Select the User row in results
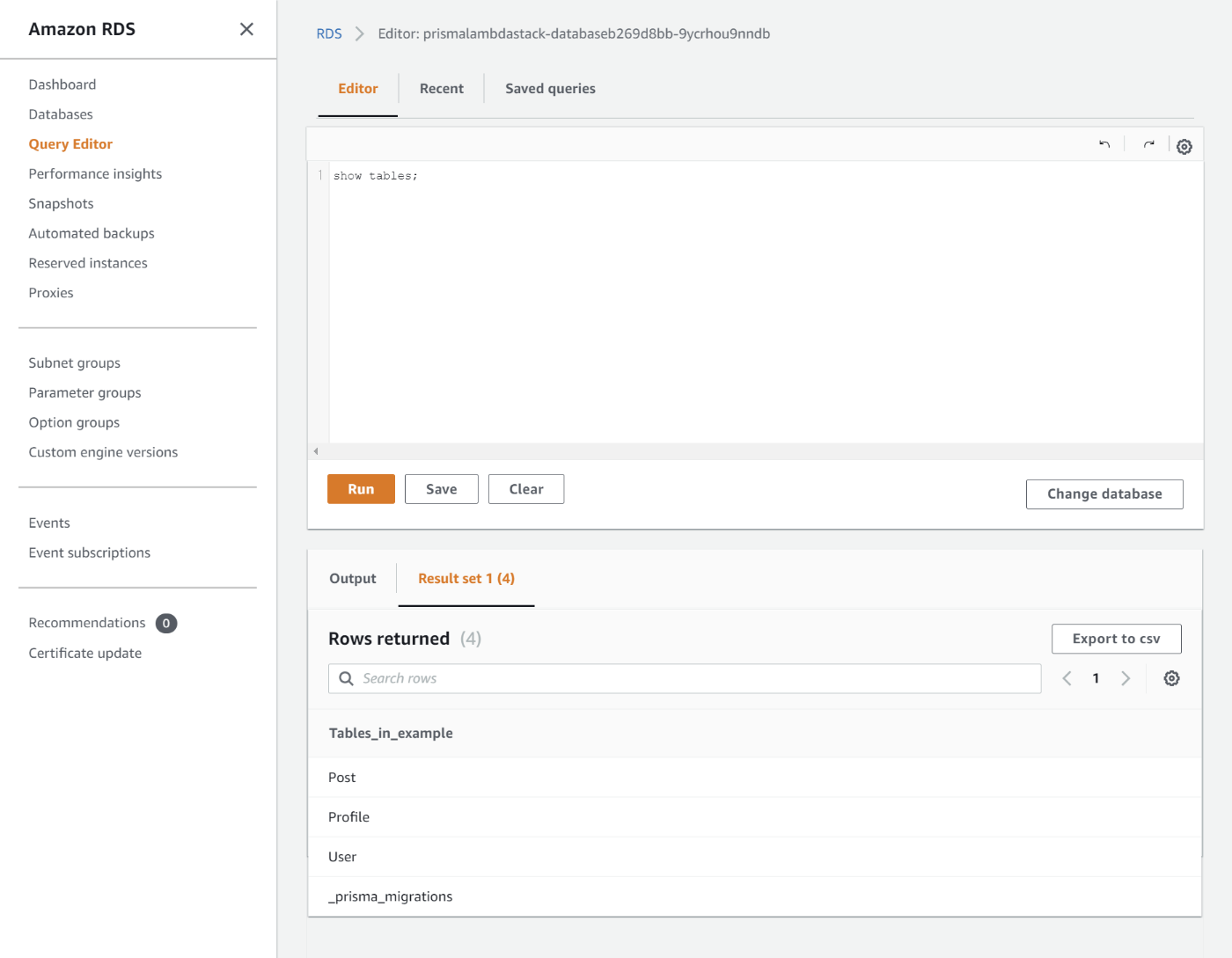 click(x=755, y=857)
